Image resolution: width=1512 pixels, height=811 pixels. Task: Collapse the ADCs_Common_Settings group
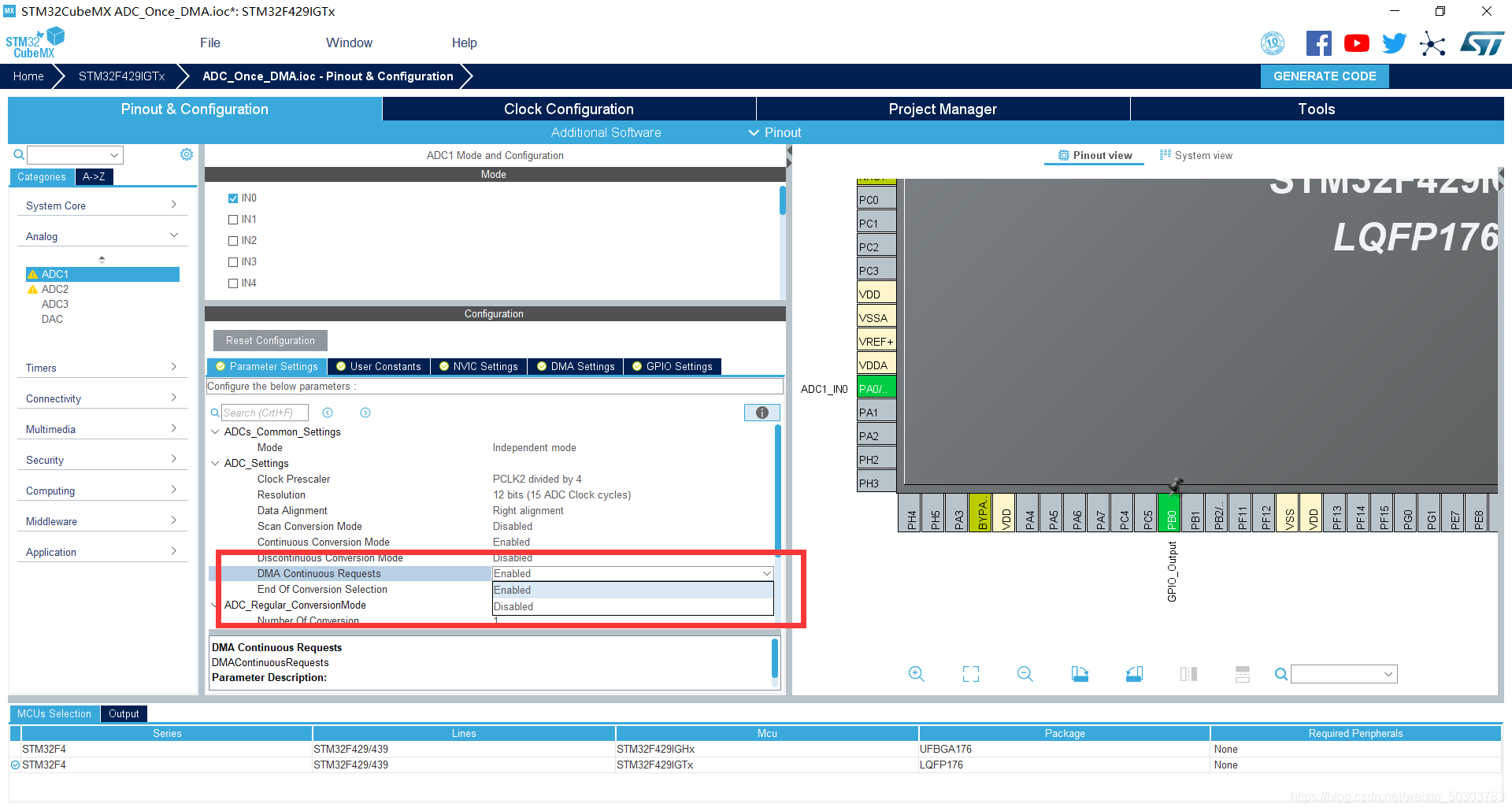tap(215, 431)
